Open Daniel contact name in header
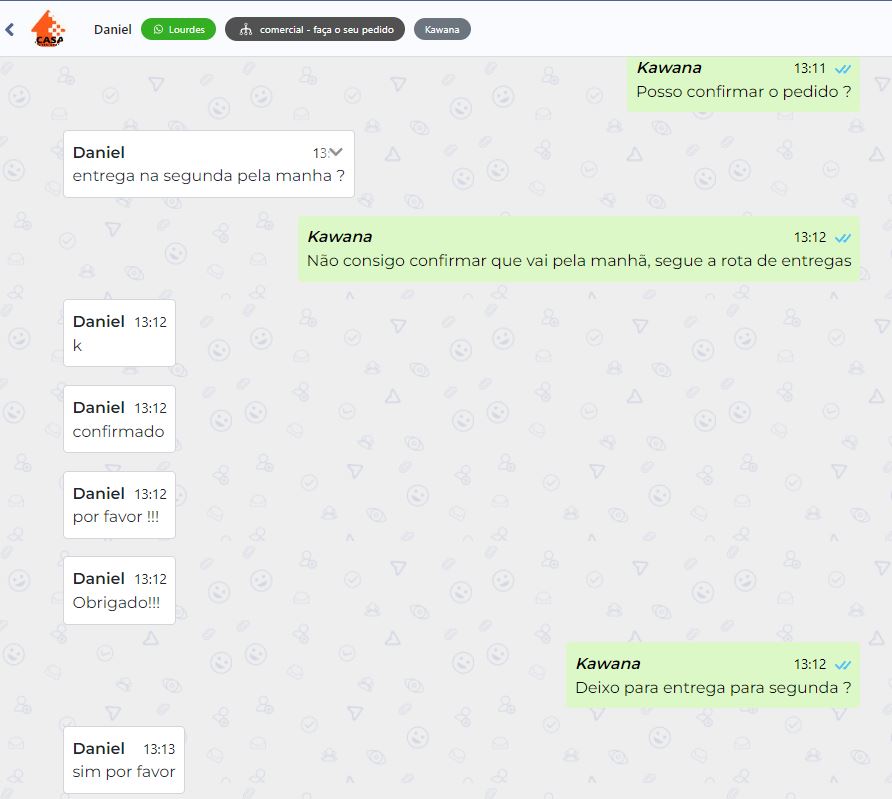The image size is (892, 799). 113,30
